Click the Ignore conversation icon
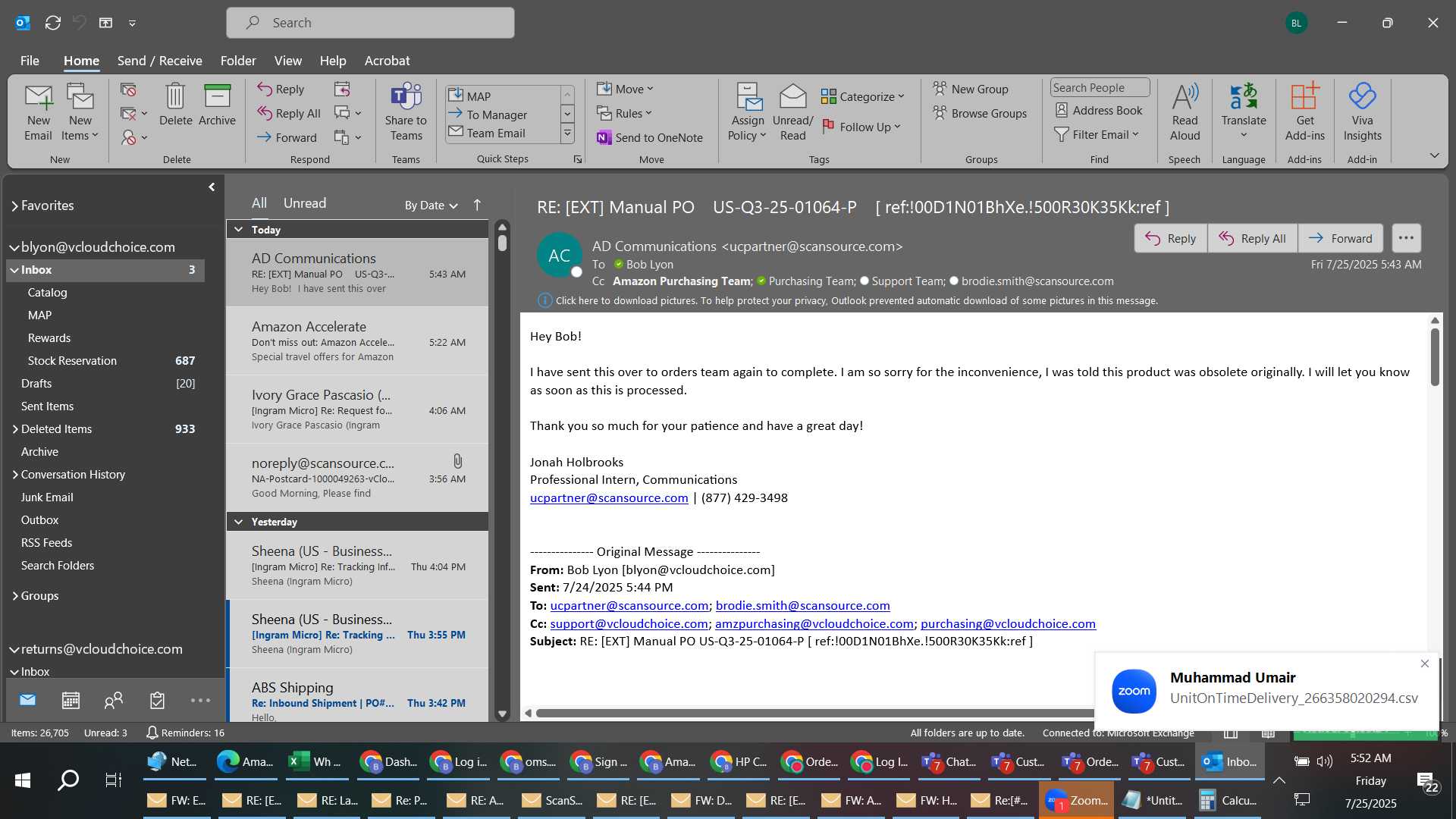1456x819 pixels. (128, 90)
